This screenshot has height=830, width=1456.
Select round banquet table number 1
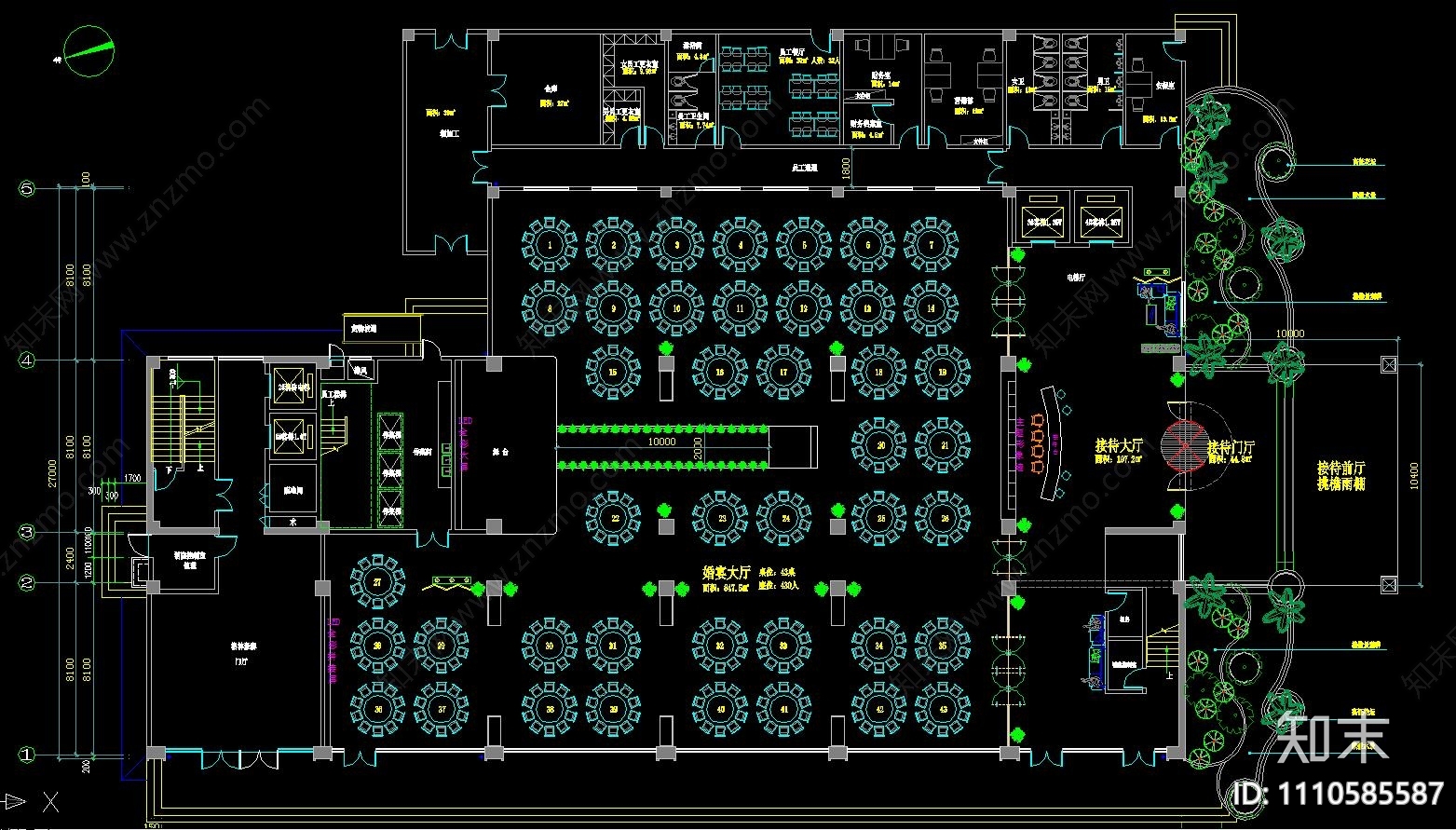tap(550, 245)
